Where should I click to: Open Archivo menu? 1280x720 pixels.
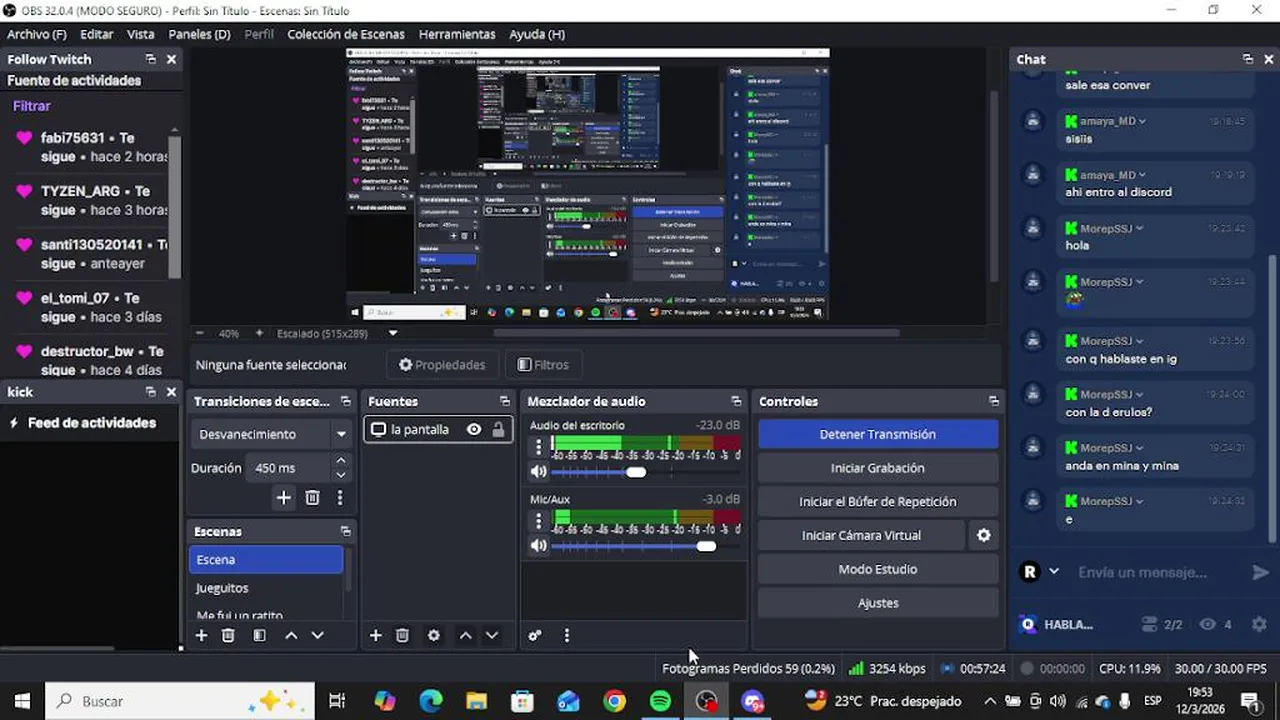(x=37, y=34)
